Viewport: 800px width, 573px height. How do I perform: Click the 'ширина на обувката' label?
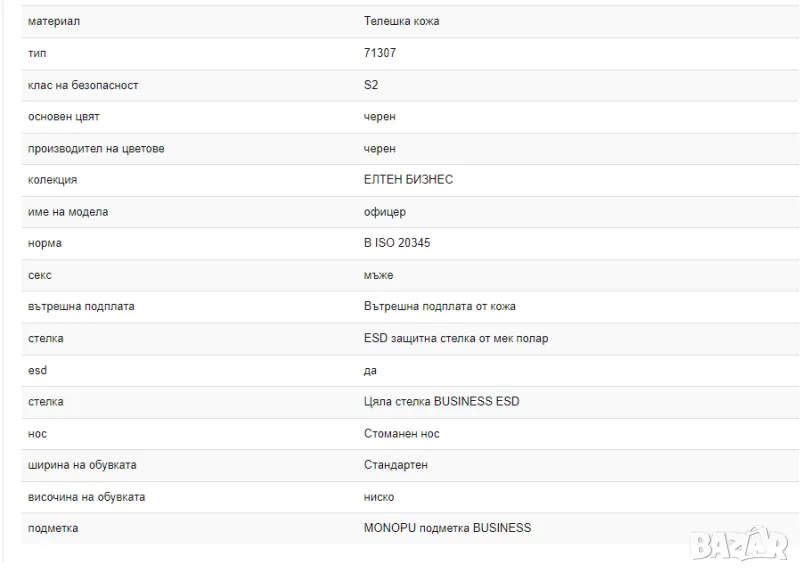click(x=82, y=465)
